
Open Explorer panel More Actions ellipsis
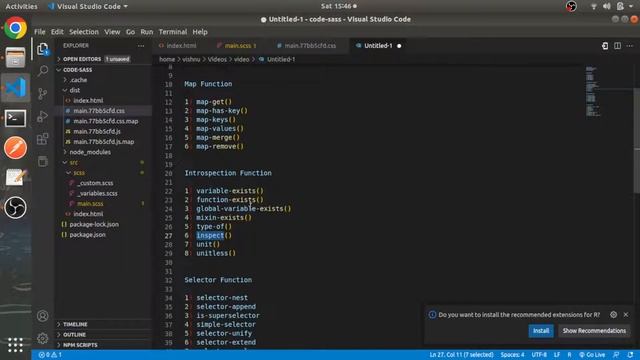[x=141, y=46]
